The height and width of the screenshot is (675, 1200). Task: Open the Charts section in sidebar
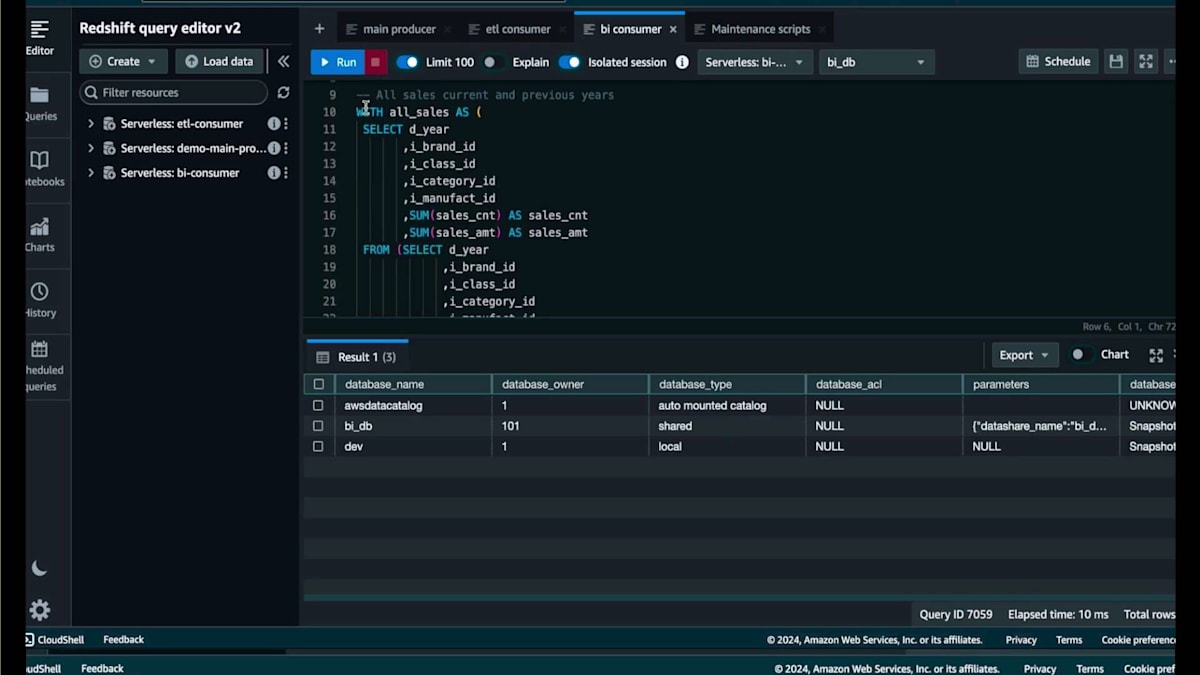40,235
